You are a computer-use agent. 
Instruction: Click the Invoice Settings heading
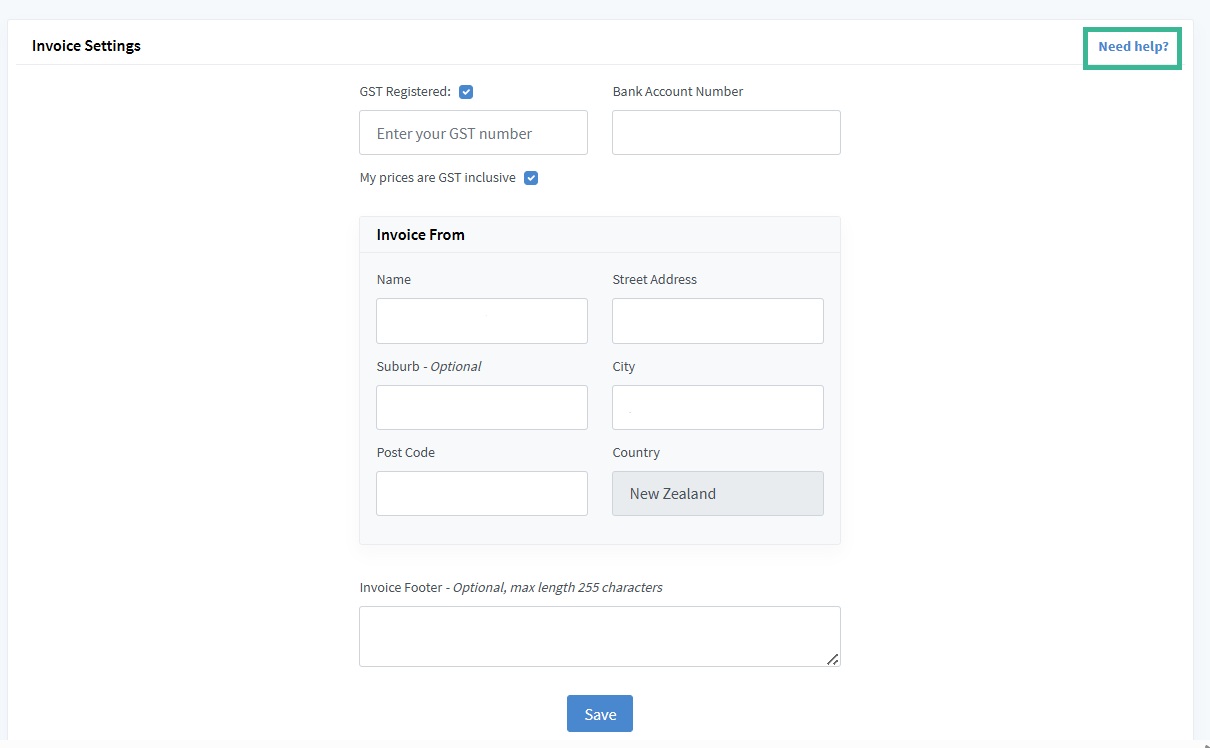point(86,46)
